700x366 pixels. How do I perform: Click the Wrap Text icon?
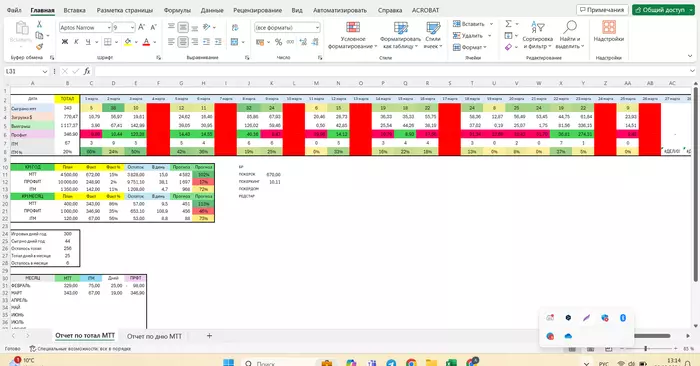tap(235, 28)
